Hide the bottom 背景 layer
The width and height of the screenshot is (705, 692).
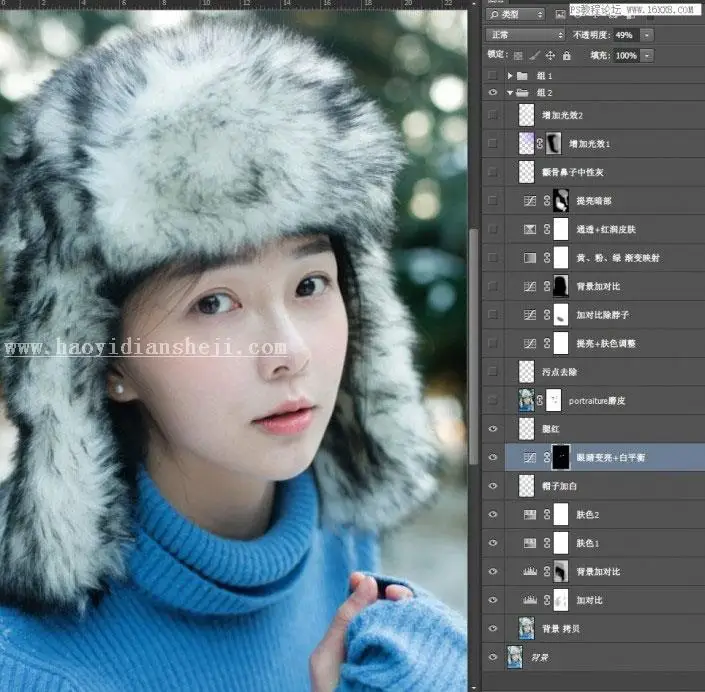coord(493,656)
